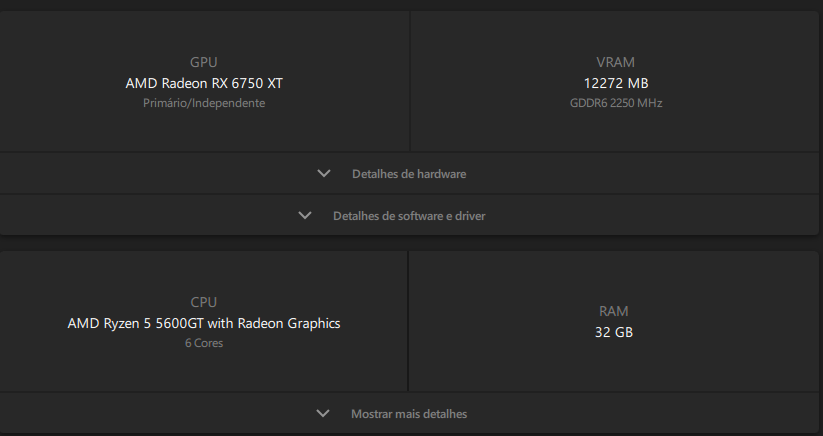Click the RAM heading label
This screenshot has height=436, width=823.
614,311
